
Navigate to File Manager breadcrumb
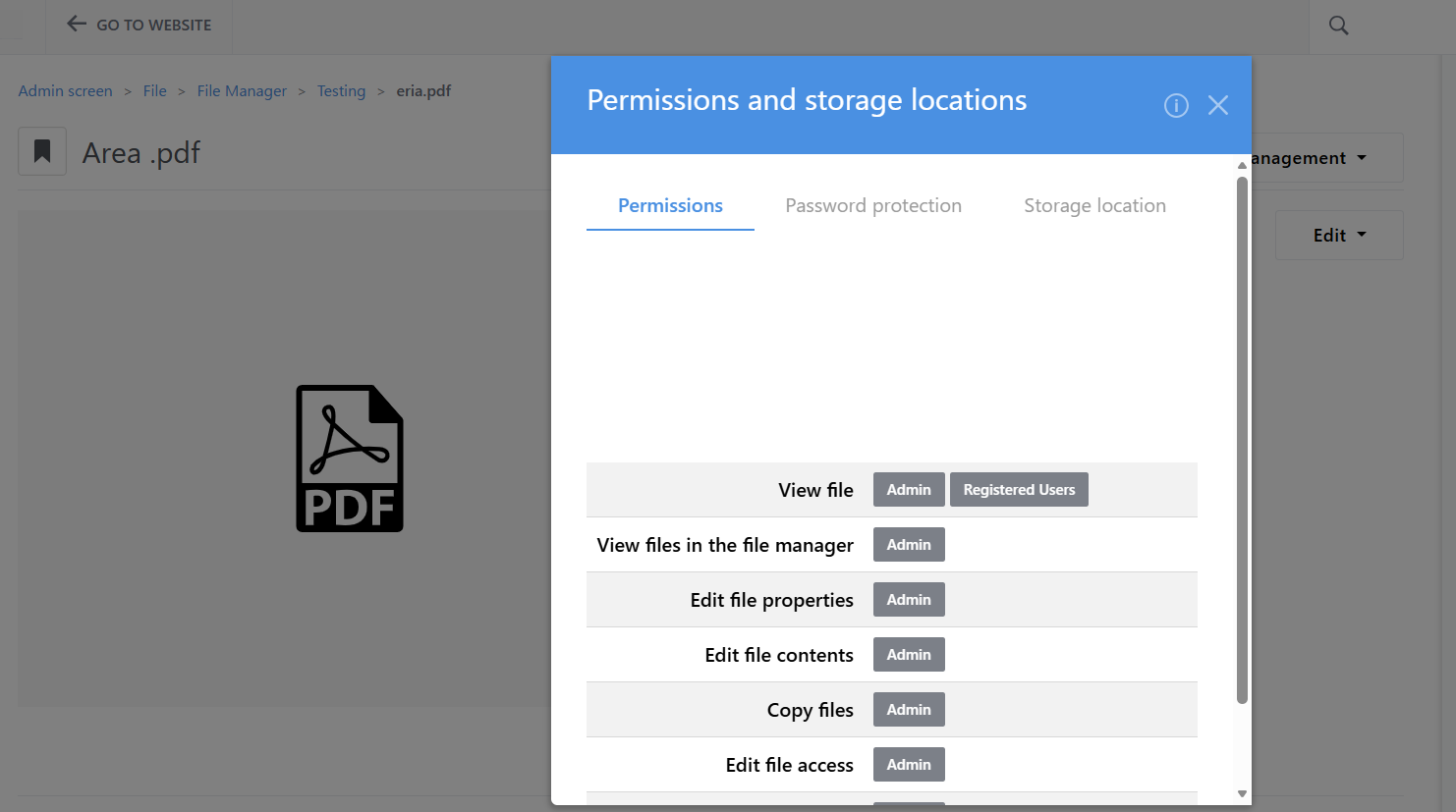tap(242, 91)
